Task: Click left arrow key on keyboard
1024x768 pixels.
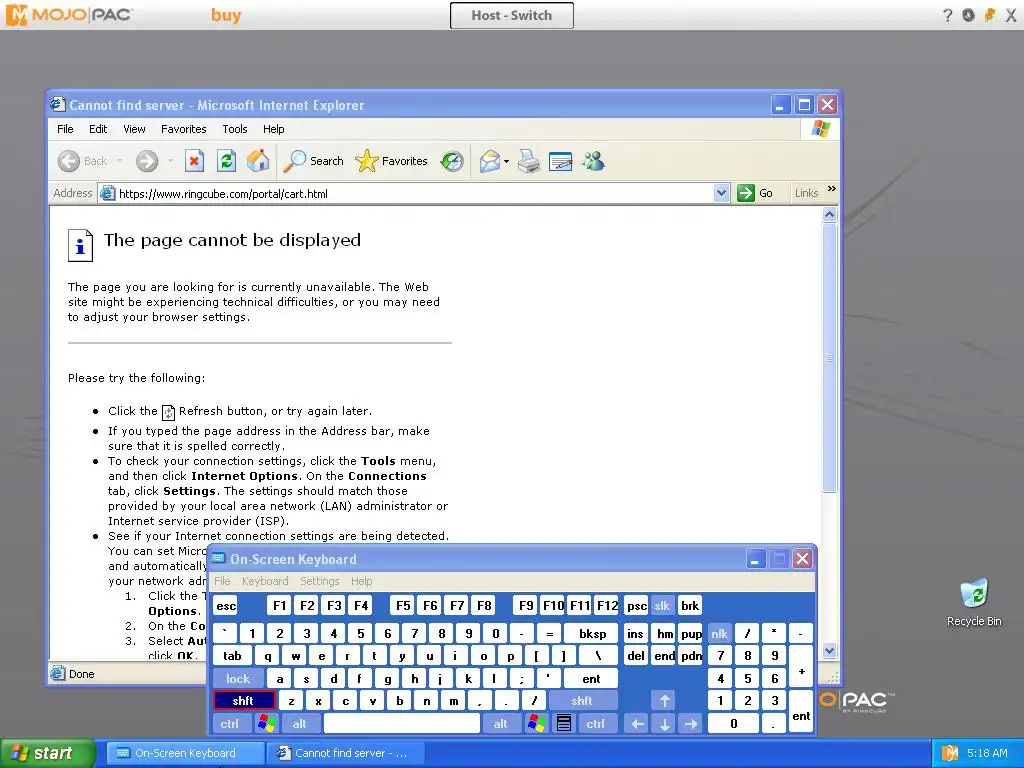Action: point(637,724)
